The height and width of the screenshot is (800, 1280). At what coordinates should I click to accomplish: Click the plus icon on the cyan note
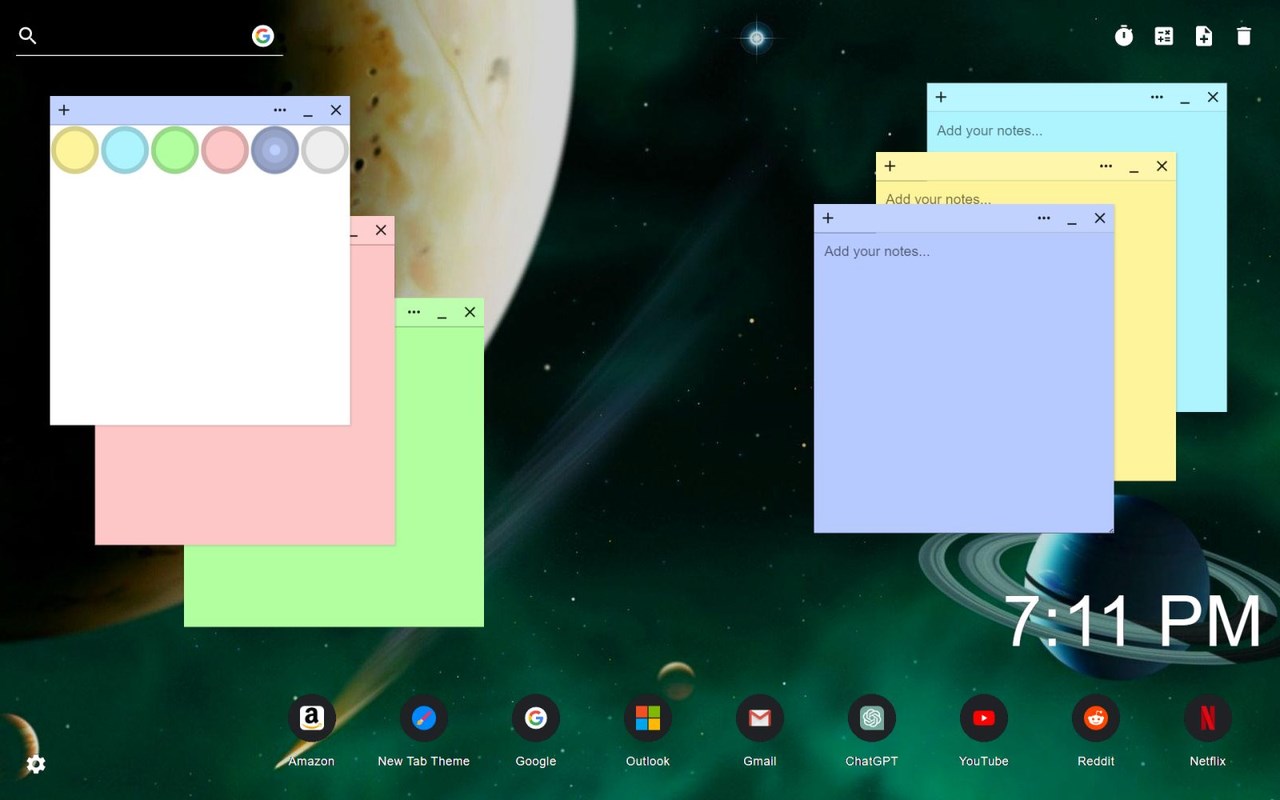point(941,97)
